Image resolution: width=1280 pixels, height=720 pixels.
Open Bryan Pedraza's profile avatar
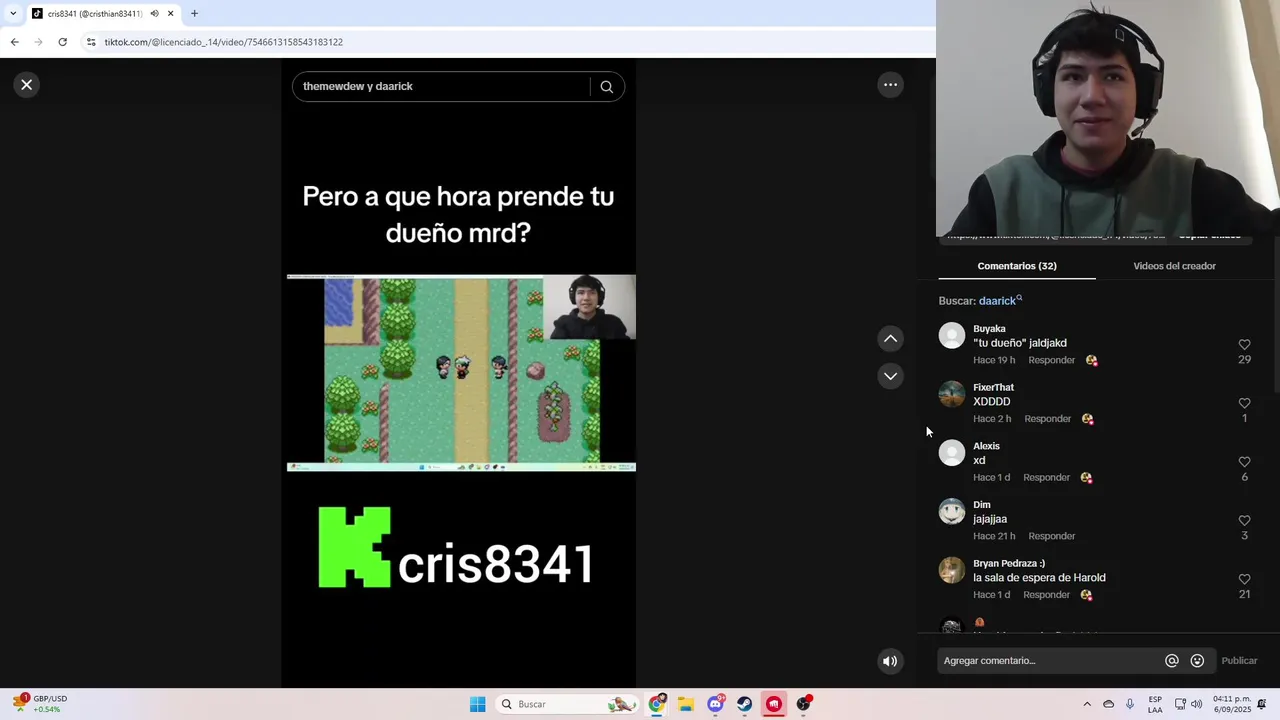click(x=952, y=571)
